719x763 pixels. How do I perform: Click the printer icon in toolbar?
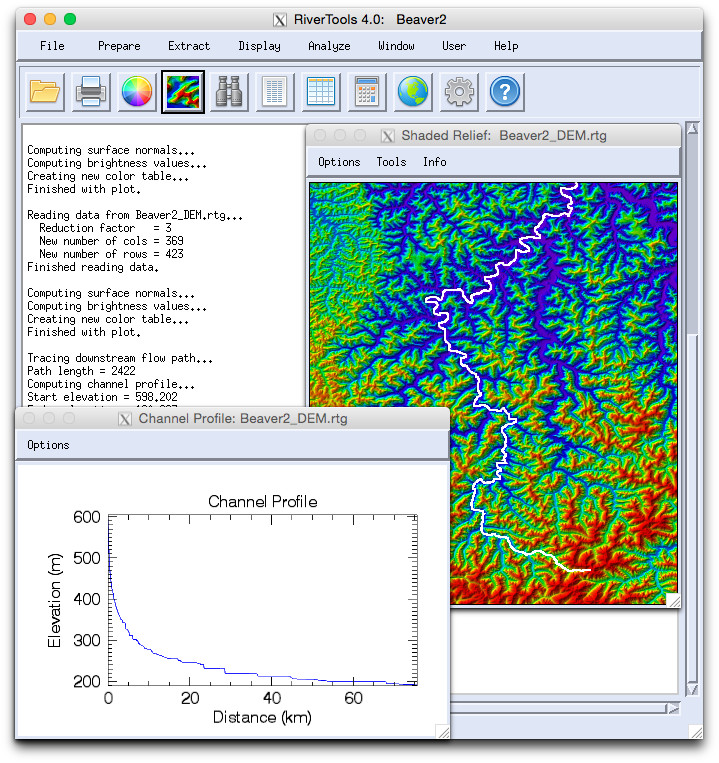point(91,93)
